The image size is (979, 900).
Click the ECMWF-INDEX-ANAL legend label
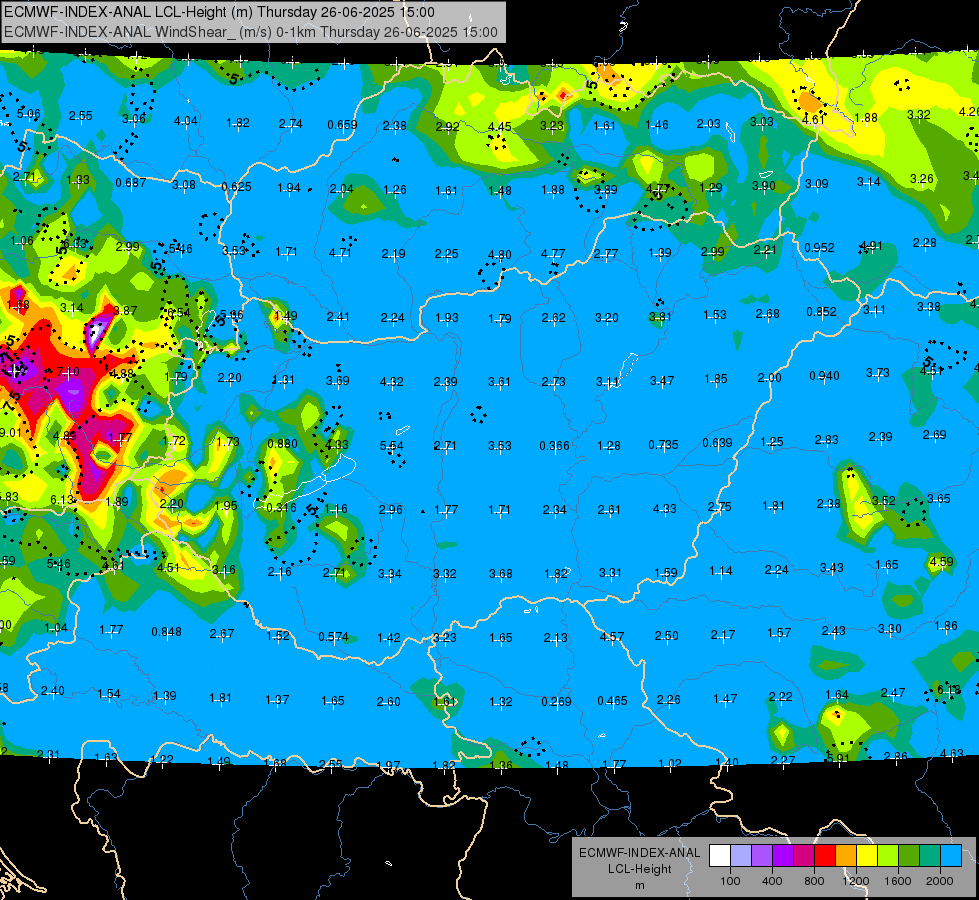click(x=639, y=853)
